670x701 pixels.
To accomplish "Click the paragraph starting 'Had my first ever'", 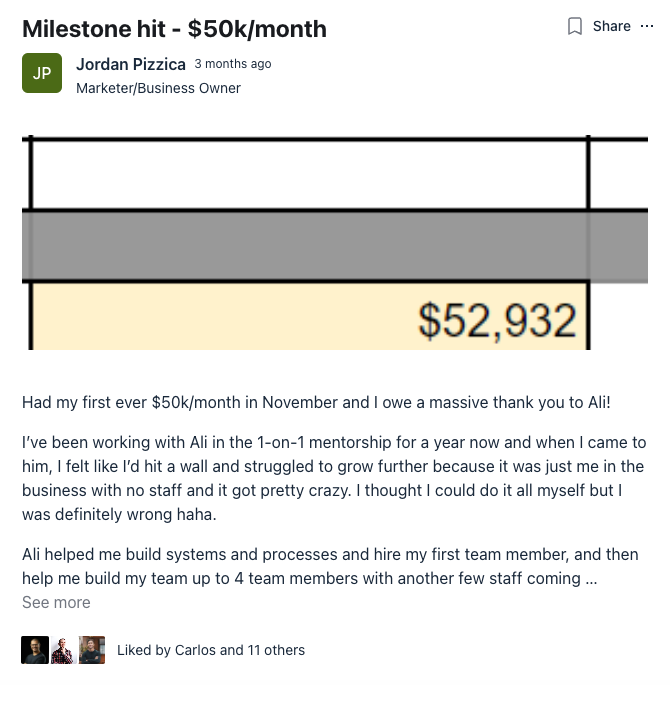I will (x=316, y=403).
